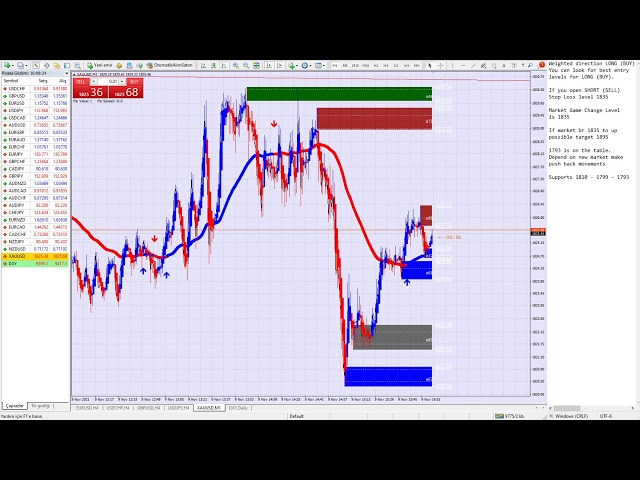Click the Semboller tab below Market Watch
640x480 pixels.
[15, 406]
